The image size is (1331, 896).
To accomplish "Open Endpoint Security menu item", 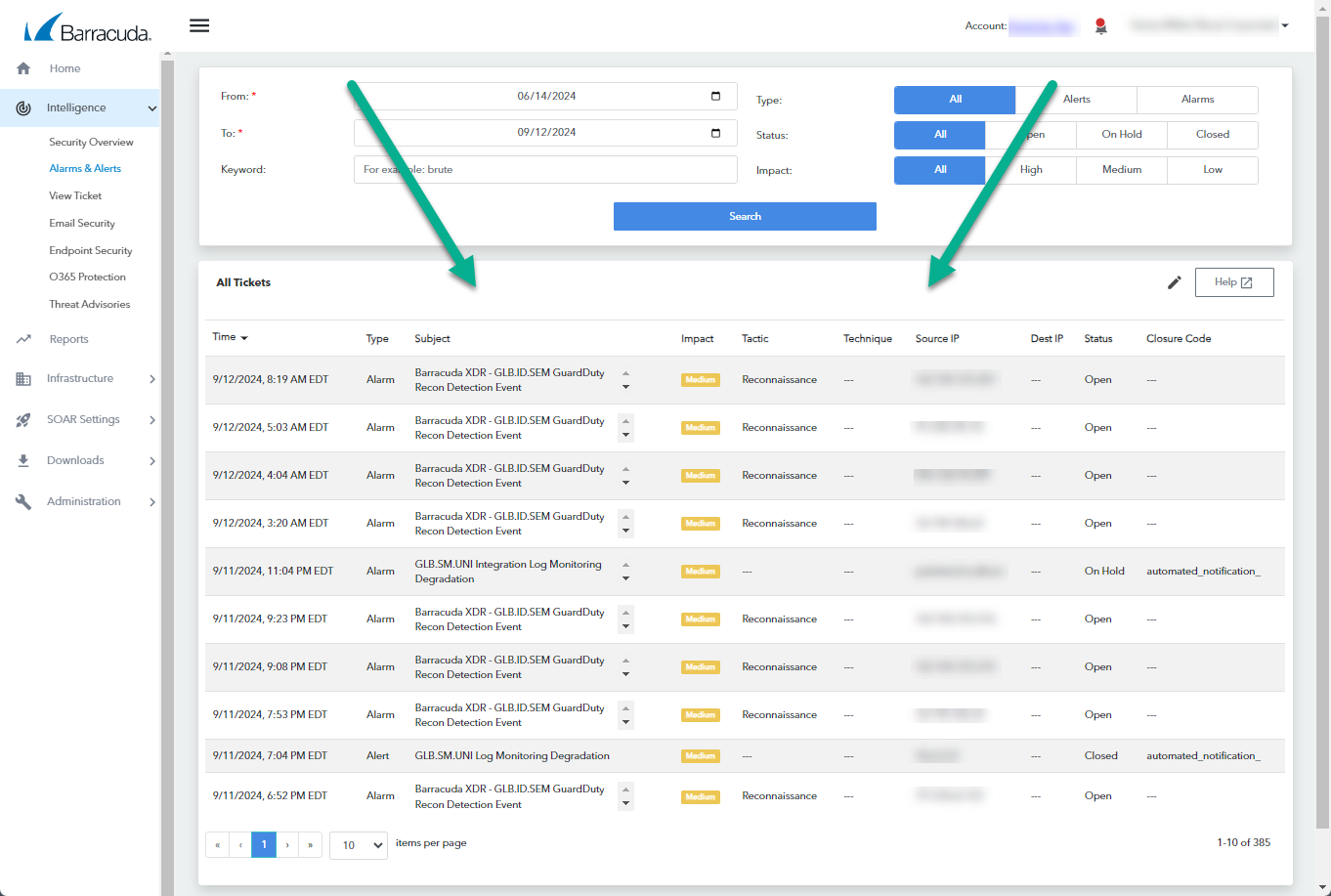I will (x=91, y=251).
